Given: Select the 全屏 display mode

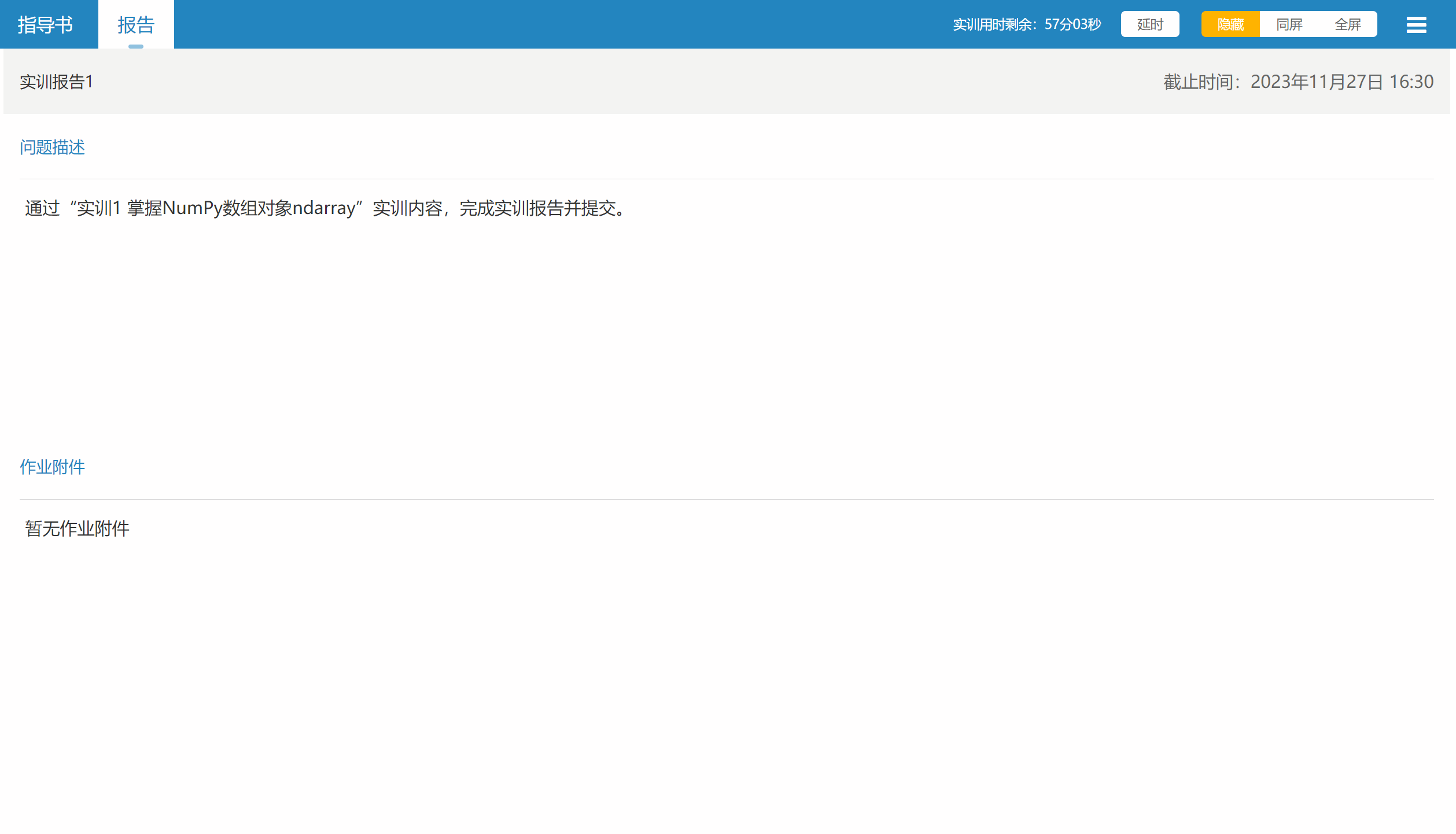Looking at the screenshot, I should click(1347, 24).
